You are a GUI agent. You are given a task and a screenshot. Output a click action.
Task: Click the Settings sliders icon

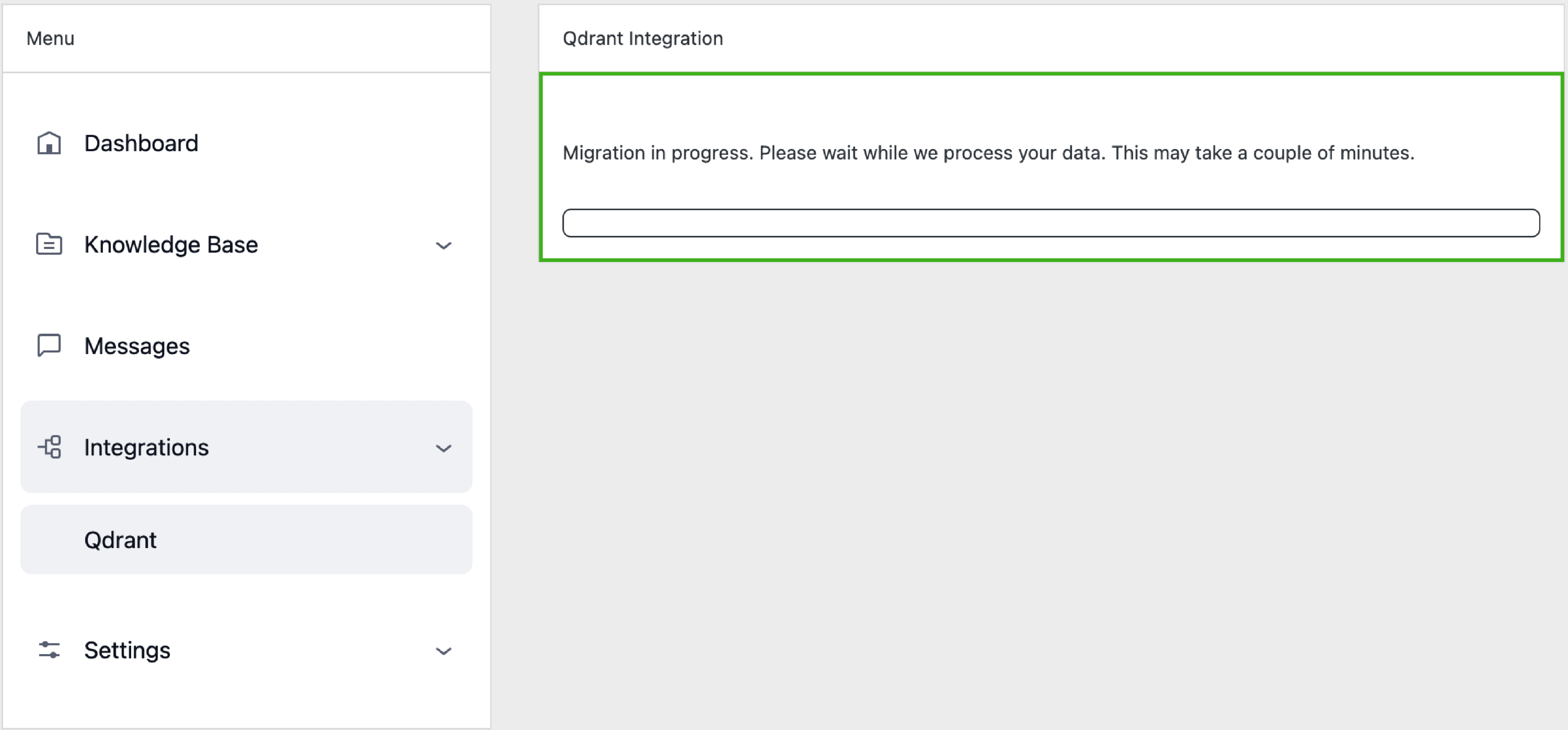click(49, 649)
